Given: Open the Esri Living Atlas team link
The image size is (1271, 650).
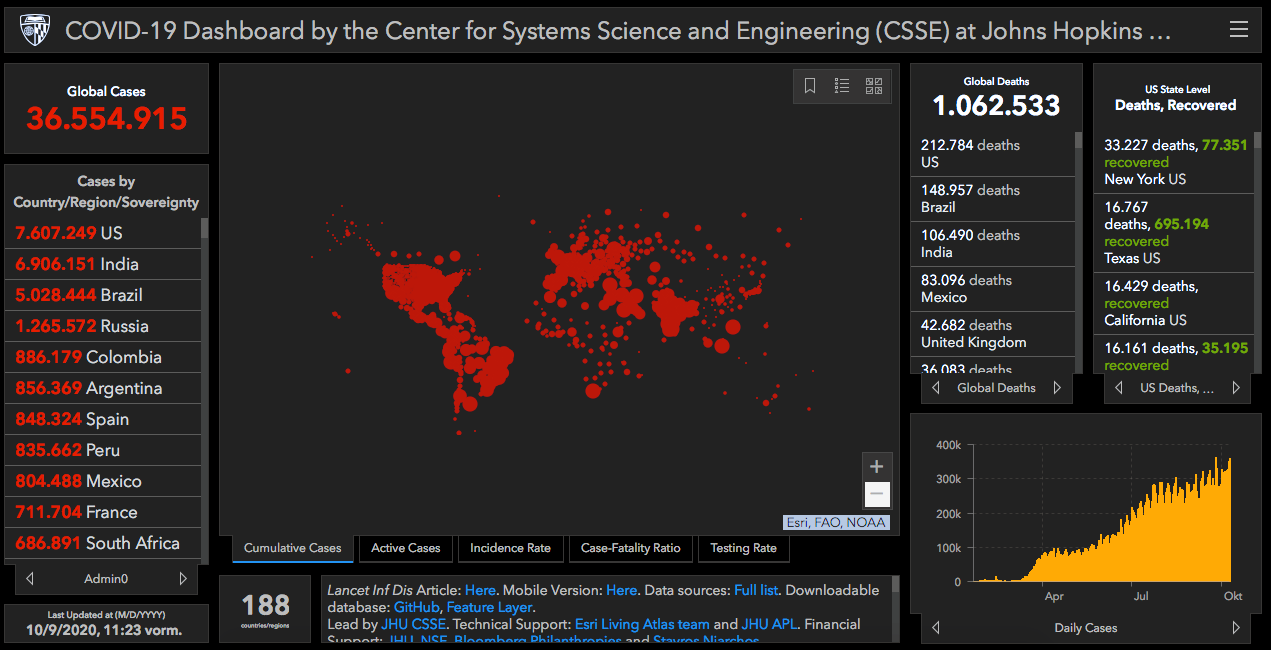Looking at the screenshot, I should [x=642, y=624].
